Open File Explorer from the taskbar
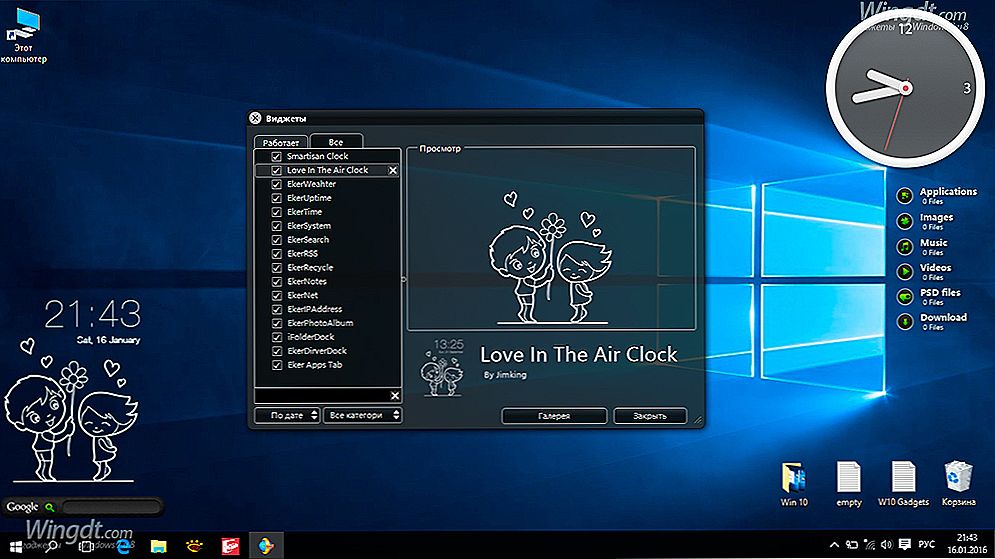995x559 pixels. pos(159,546)
